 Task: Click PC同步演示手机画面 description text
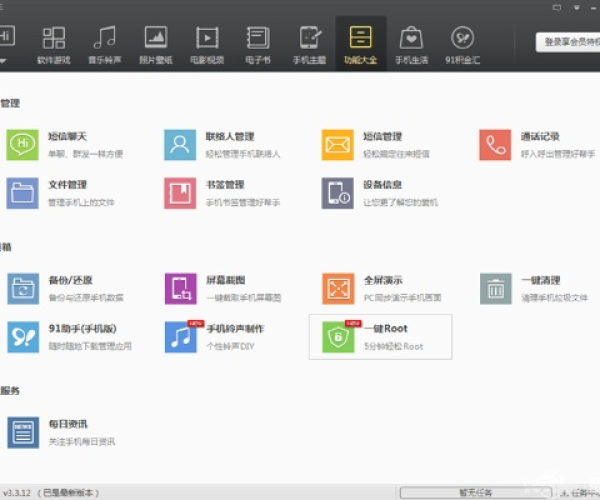tap(403, 298)
